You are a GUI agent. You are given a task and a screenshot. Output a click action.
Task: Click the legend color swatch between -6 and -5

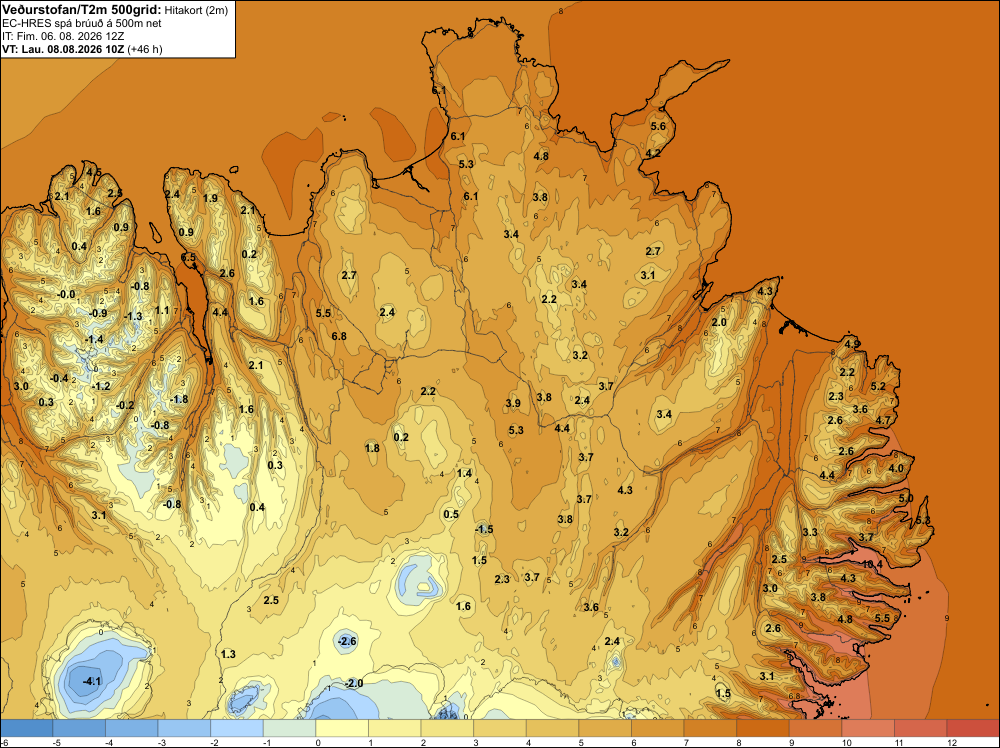point(26,728)
